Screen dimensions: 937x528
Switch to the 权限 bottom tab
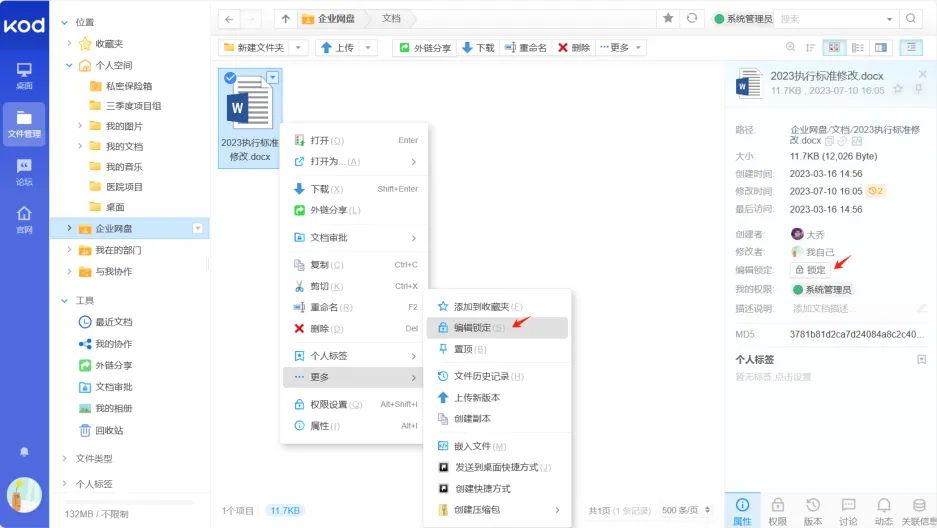(777, 511)
